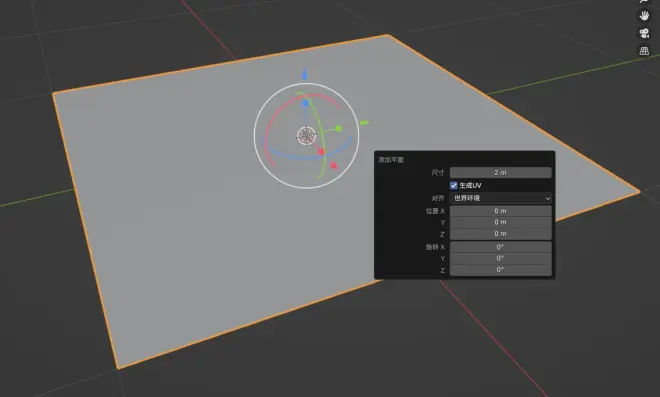Click the 旋转 X angle field
The image size is (660, 397).
point(500,247)
